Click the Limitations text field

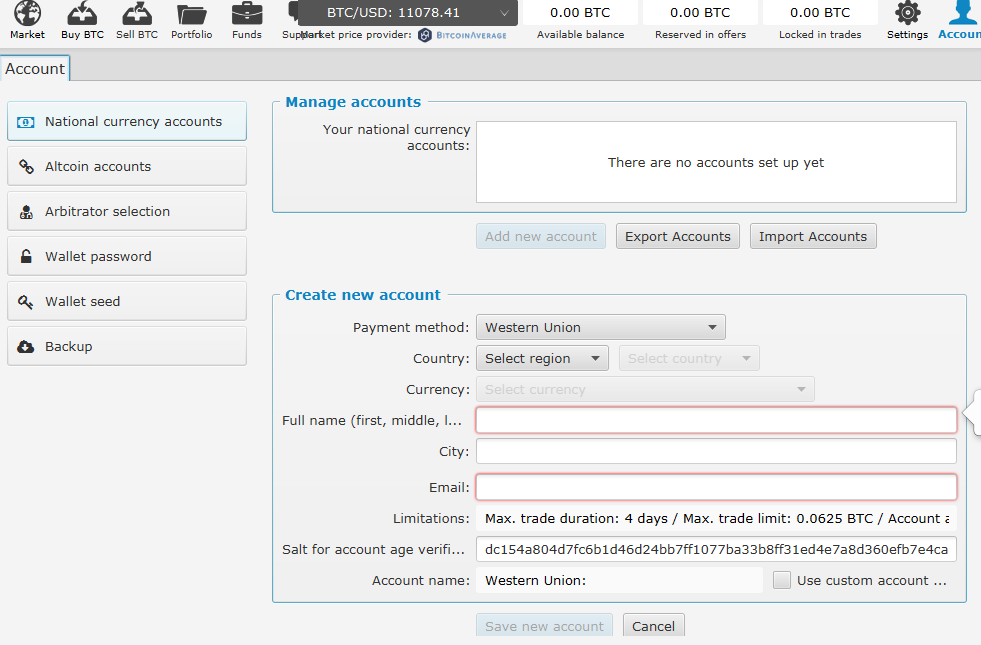point(716,518)
